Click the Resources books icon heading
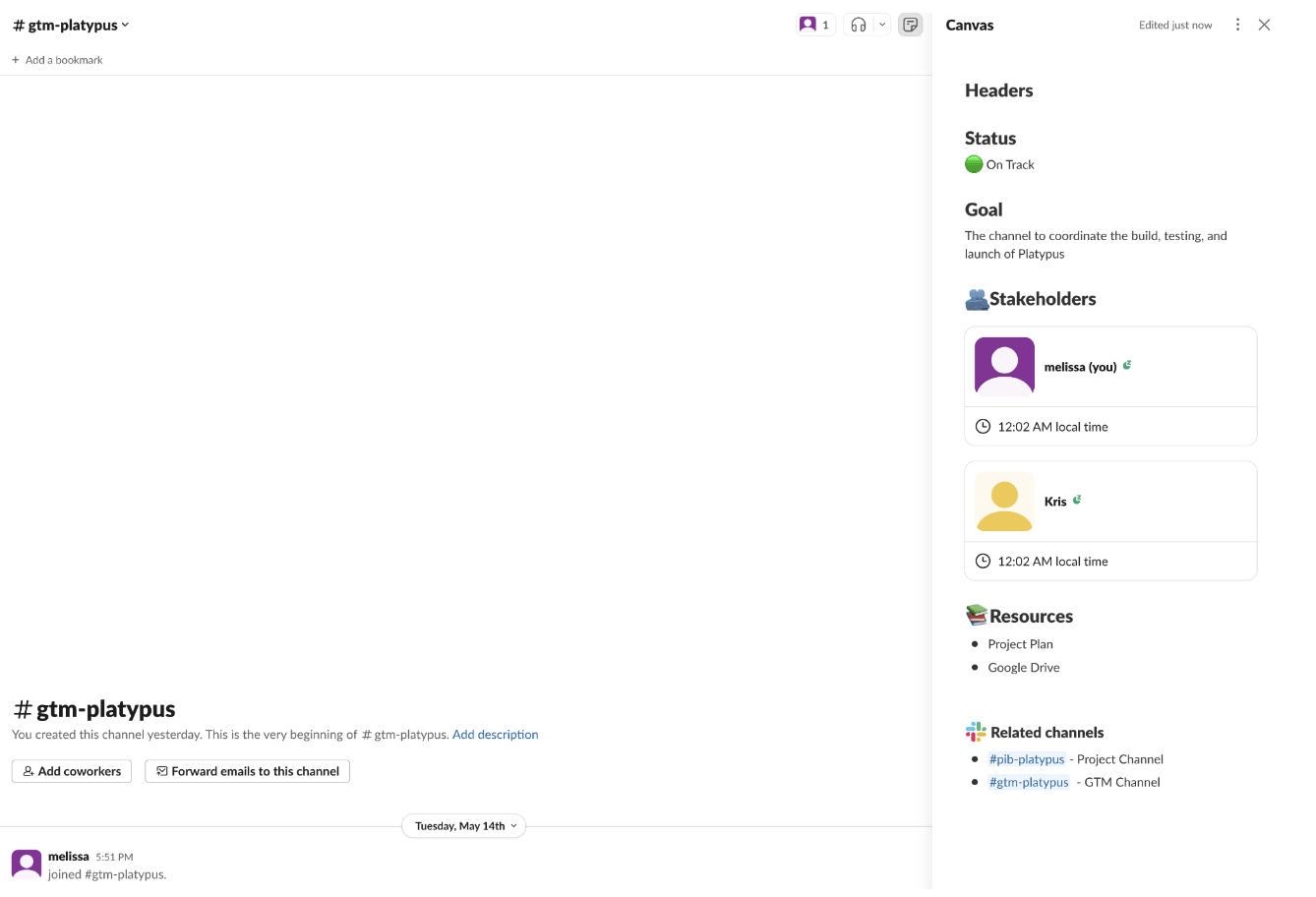 pos(975,615)
